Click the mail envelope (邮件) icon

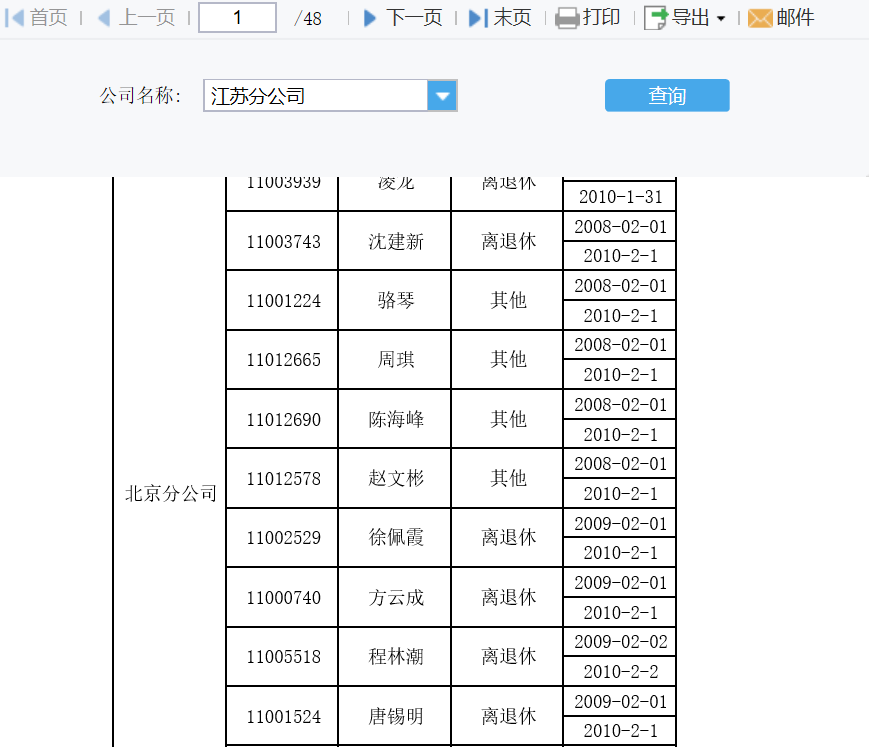(760, 18)
